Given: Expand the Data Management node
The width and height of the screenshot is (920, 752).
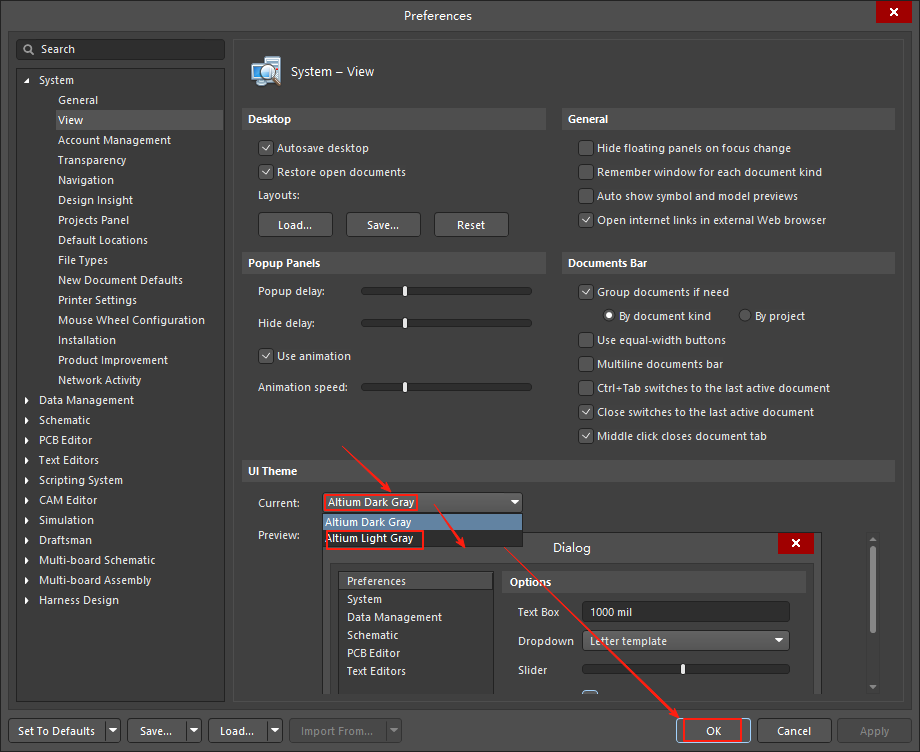Looking at the screenshot, I should pos(26,401).
